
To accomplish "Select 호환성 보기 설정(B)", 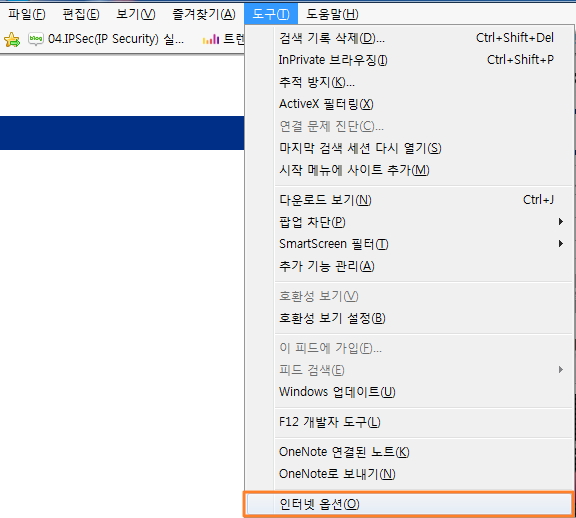I will click(408, 318).
